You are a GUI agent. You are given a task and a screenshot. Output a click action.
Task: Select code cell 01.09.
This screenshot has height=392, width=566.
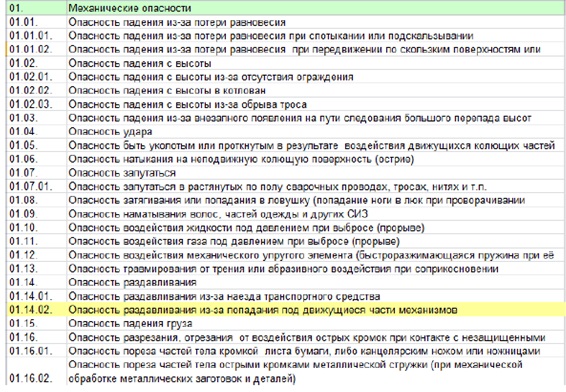click(x=36, y=214)
